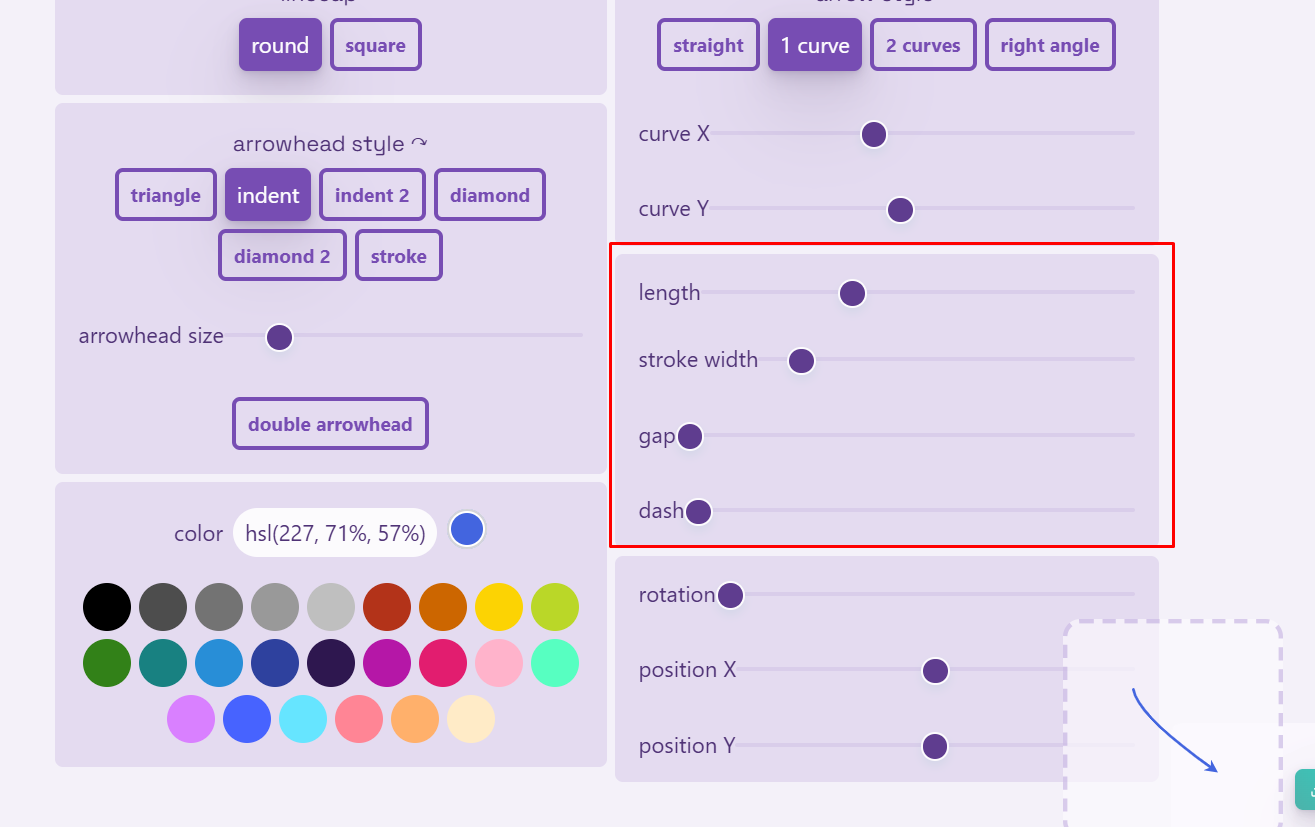Select the square linecap option
1315x827 pixels.
point(375,46)
